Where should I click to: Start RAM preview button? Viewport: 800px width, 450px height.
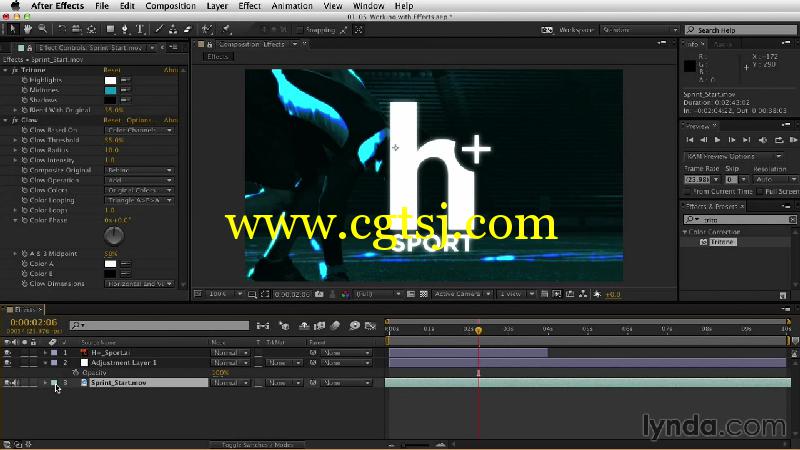pos(793,140)
